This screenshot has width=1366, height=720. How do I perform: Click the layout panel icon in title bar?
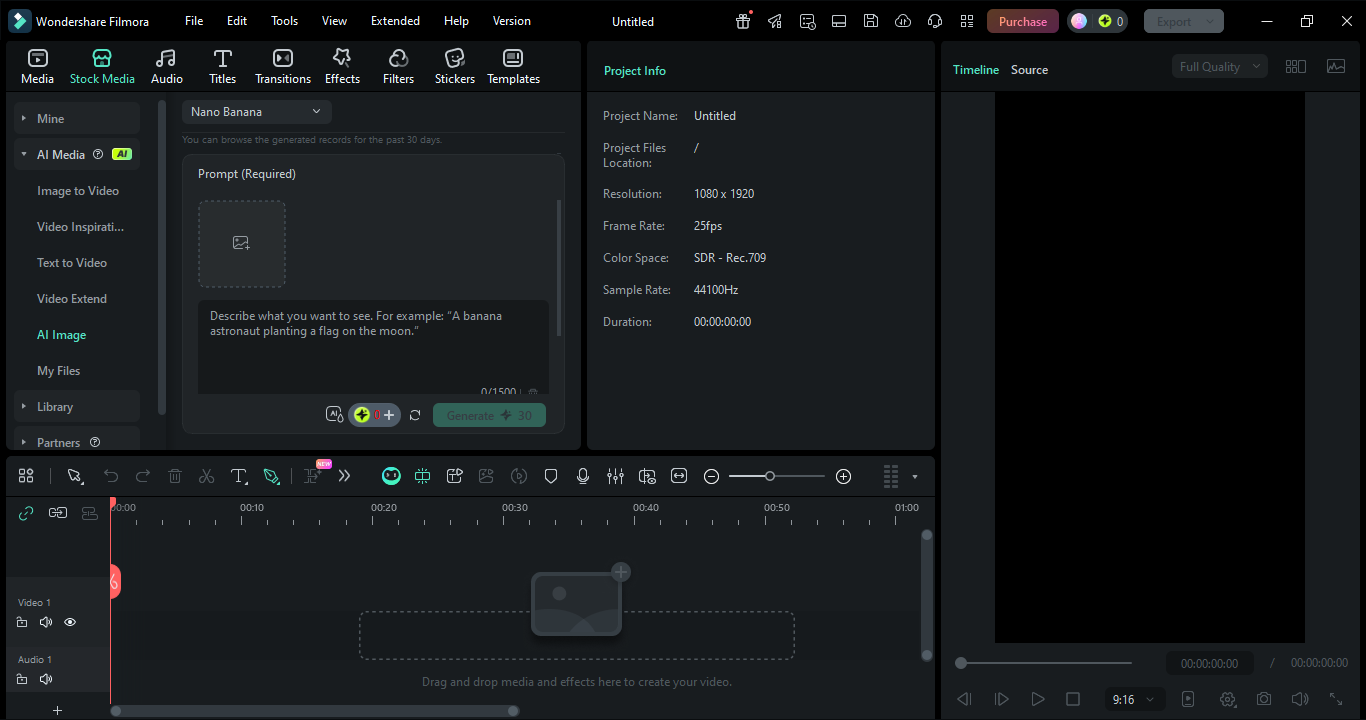(x=839, y=21)
